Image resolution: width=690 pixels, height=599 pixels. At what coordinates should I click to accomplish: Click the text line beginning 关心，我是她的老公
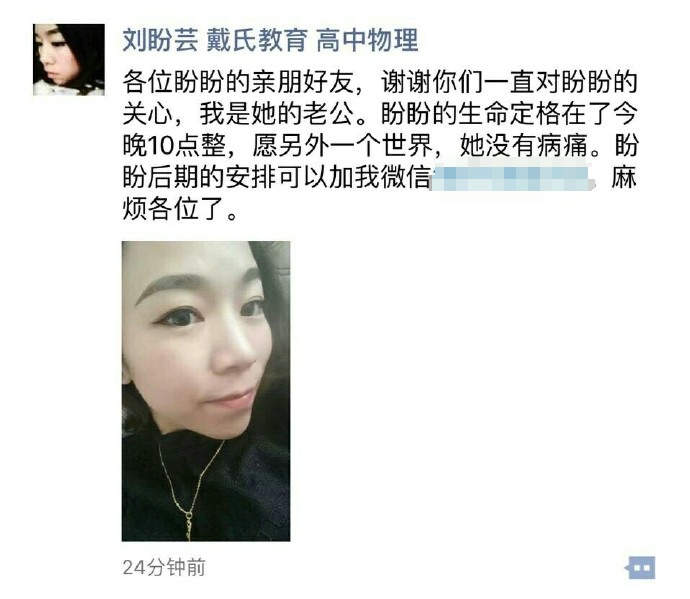[380, 114]
